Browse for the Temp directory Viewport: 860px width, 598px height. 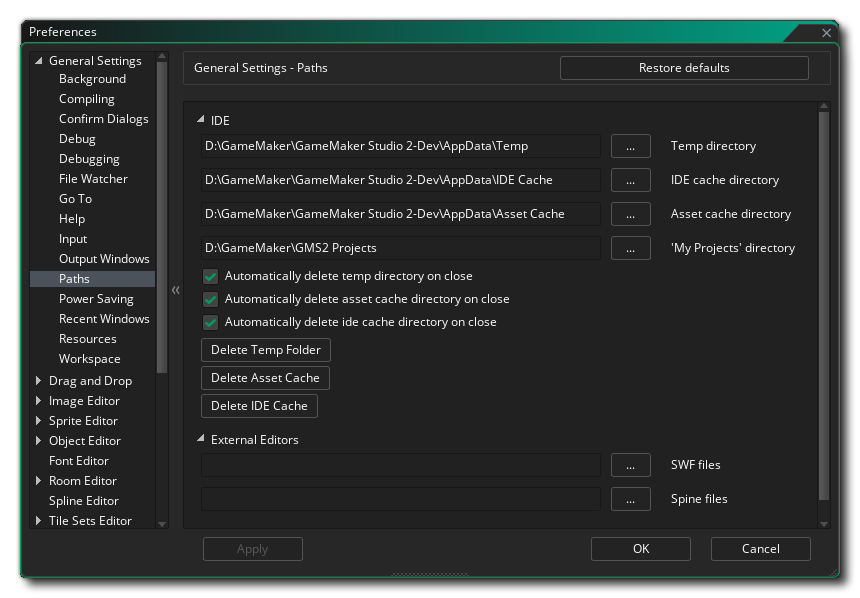pyautogui.click(x=631, y=146)
